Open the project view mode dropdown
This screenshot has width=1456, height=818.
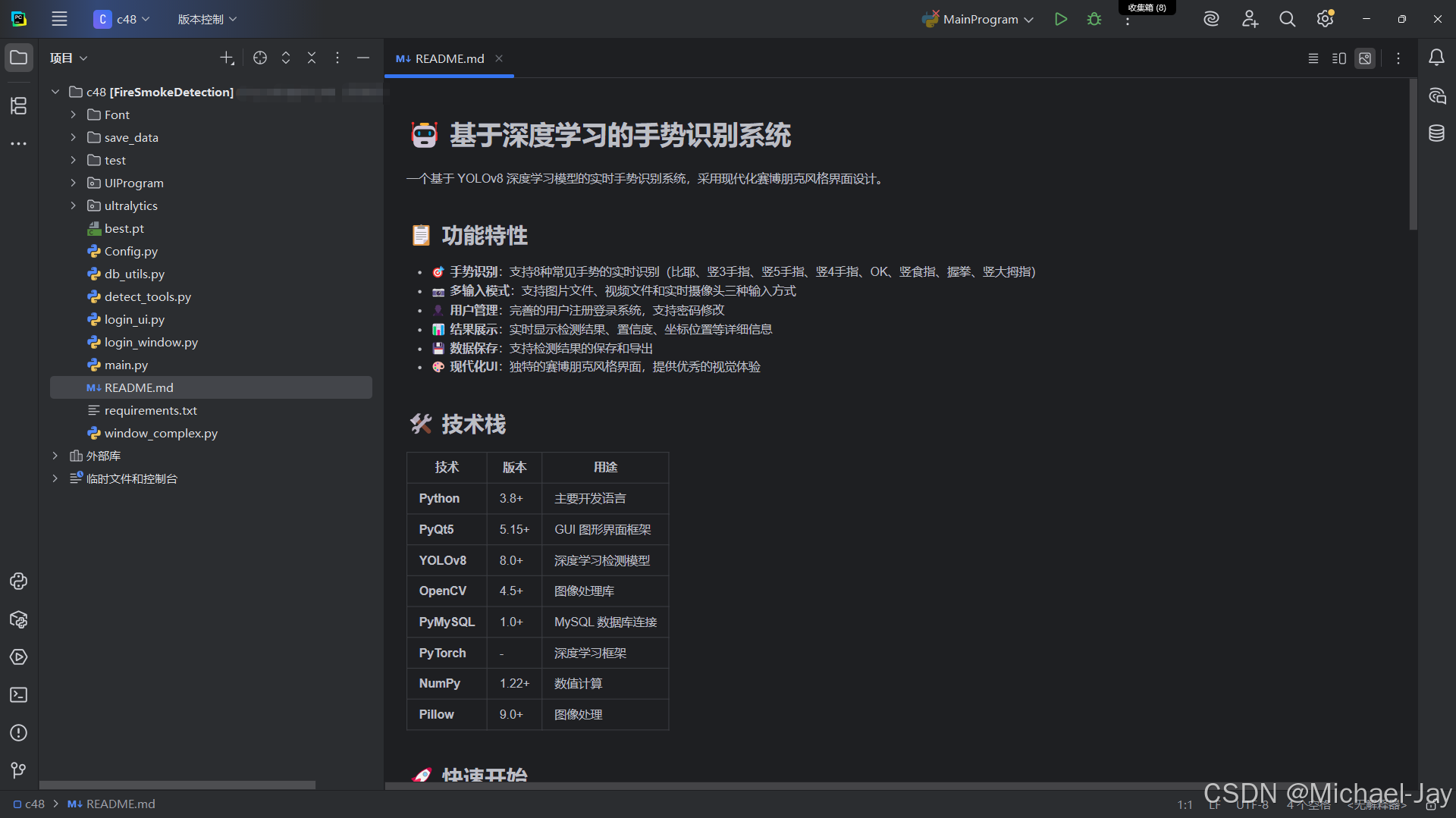point(69,58)
